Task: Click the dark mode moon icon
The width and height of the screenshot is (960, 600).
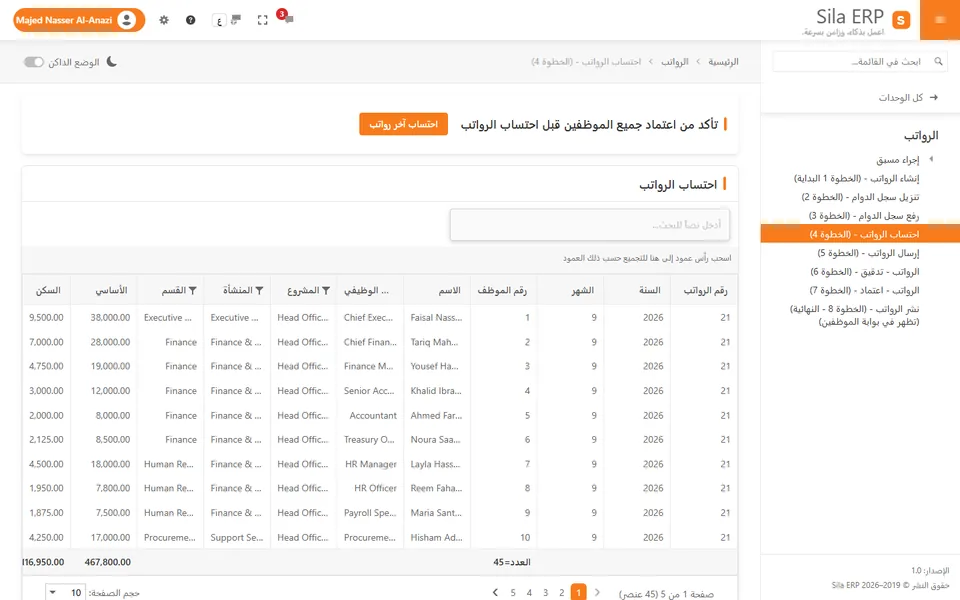Action: [111, 62]
